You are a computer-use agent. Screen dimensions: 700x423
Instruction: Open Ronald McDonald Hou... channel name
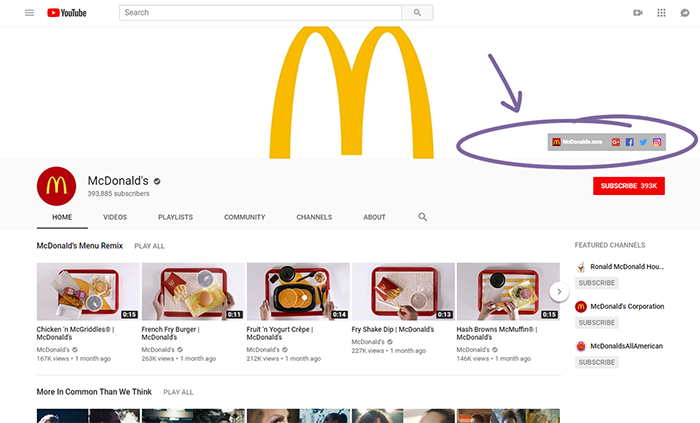627,267
